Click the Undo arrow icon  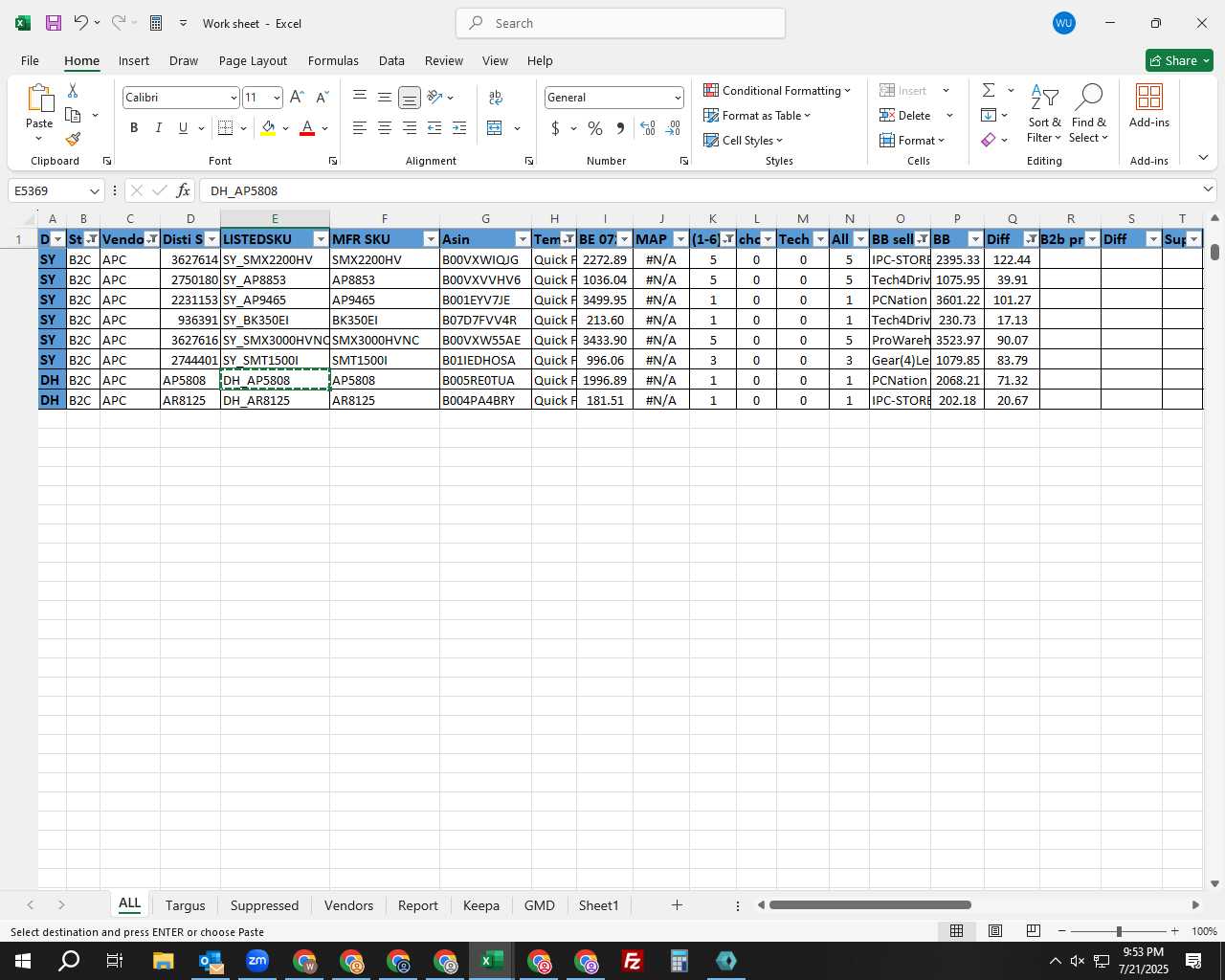point(80,23)
